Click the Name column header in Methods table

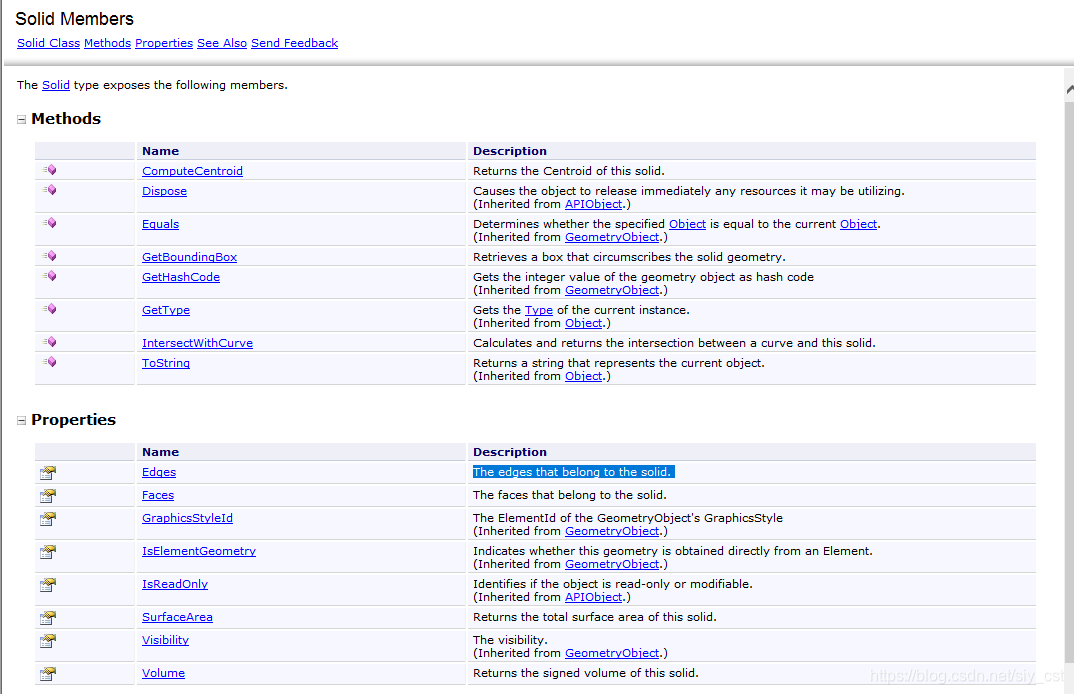tap(160, 151)
